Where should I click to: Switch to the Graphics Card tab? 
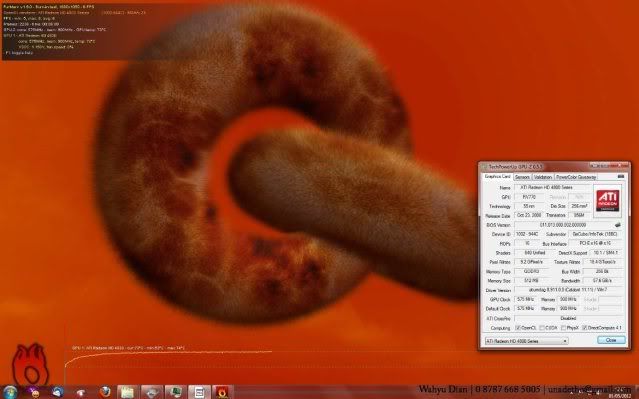[497, 176]
